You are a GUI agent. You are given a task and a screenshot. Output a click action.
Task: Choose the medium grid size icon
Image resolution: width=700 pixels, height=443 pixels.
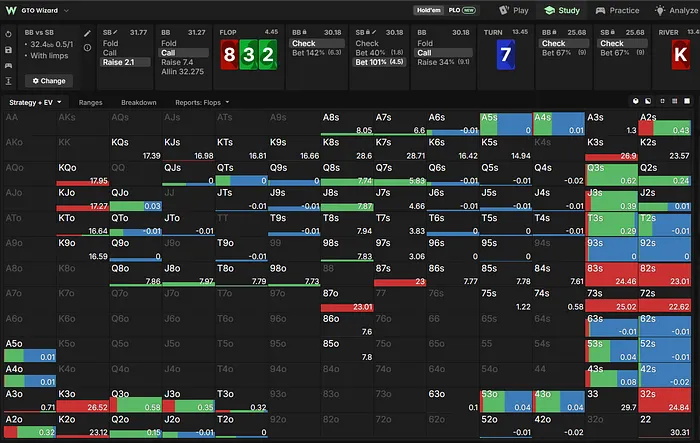coord(675,101)
